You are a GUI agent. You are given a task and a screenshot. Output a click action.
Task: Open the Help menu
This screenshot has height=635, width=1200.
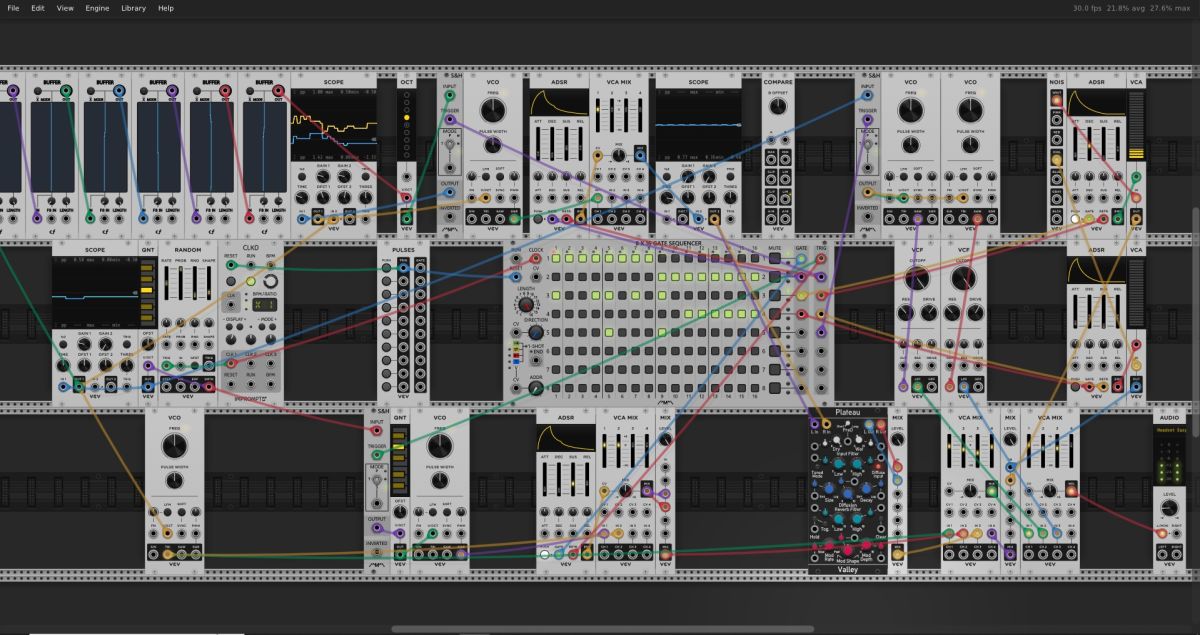(166, 8)
